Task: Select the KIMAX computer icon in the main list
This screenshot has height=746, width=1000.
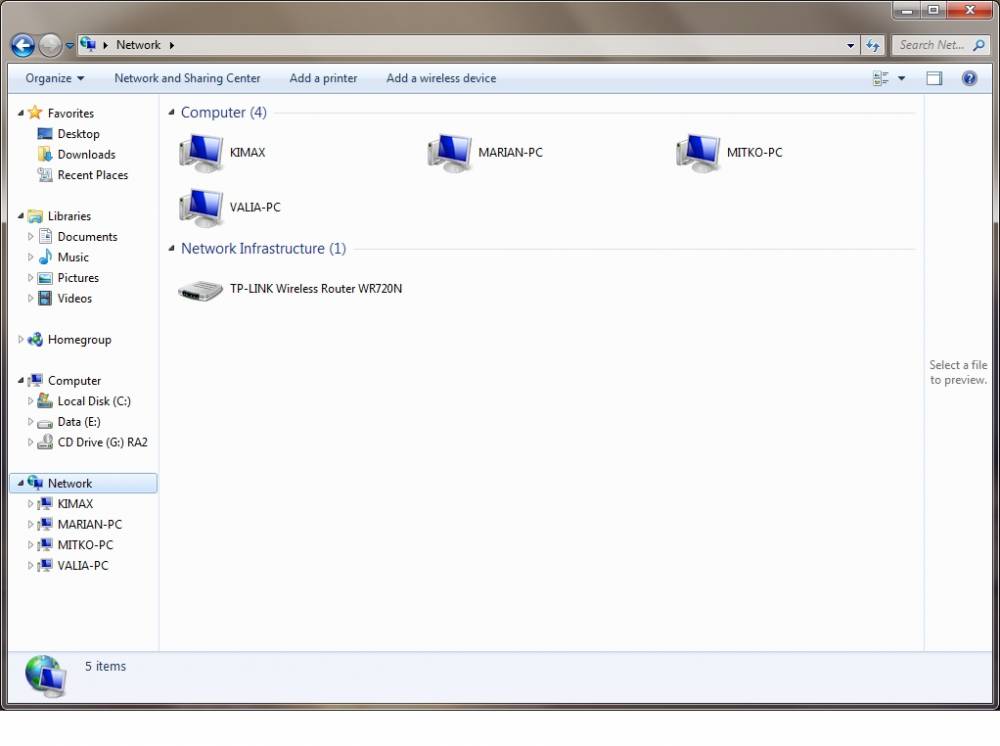Action: click(201, 153)
